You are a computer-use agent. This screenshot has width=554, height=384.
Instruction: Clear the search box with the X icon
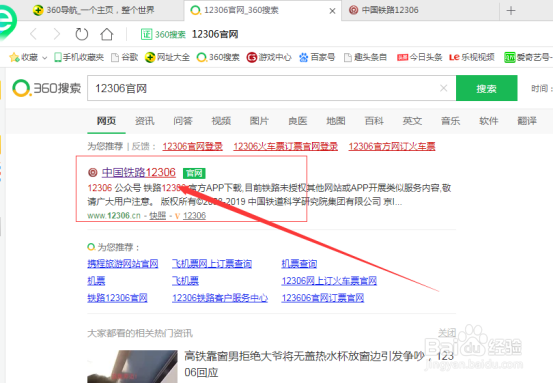pos(444,88)
